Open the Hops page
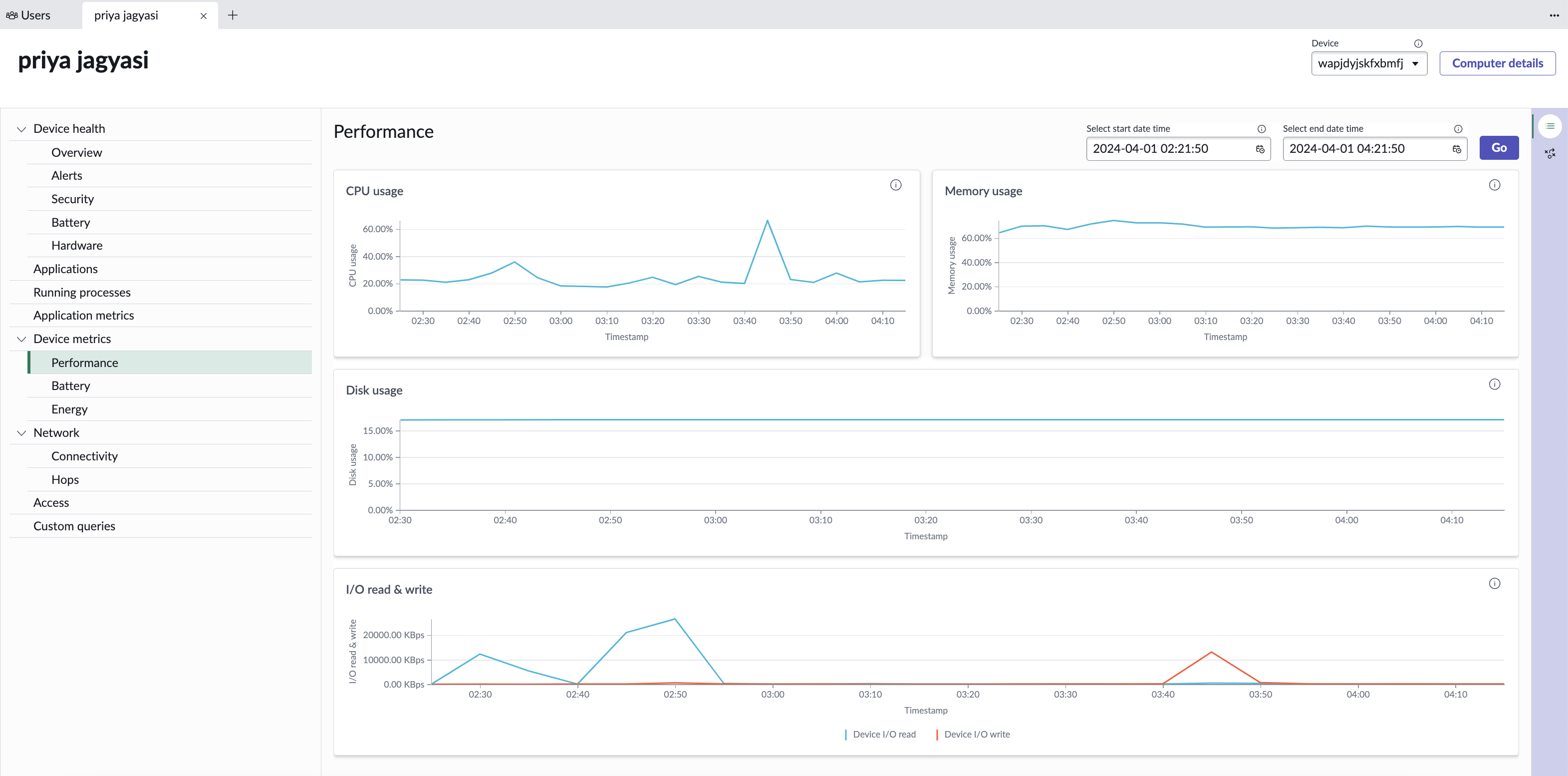 169,479
